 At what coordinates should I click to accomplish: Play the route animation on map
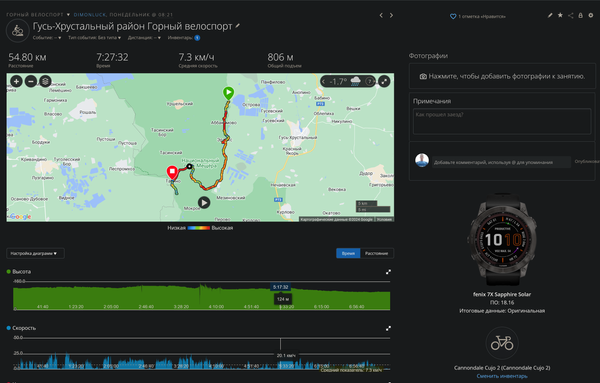204,202
